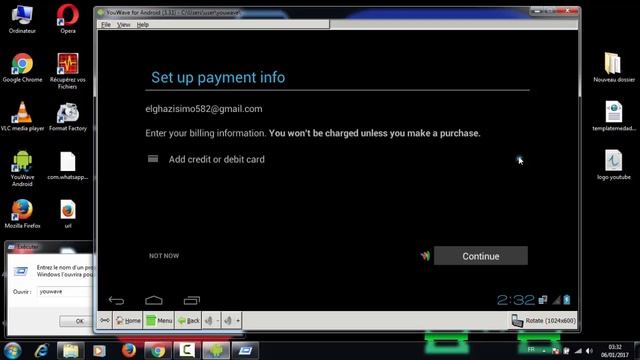Select the YouWave Android desktop shortcut

pyautogui.click(x=22, y=168)
